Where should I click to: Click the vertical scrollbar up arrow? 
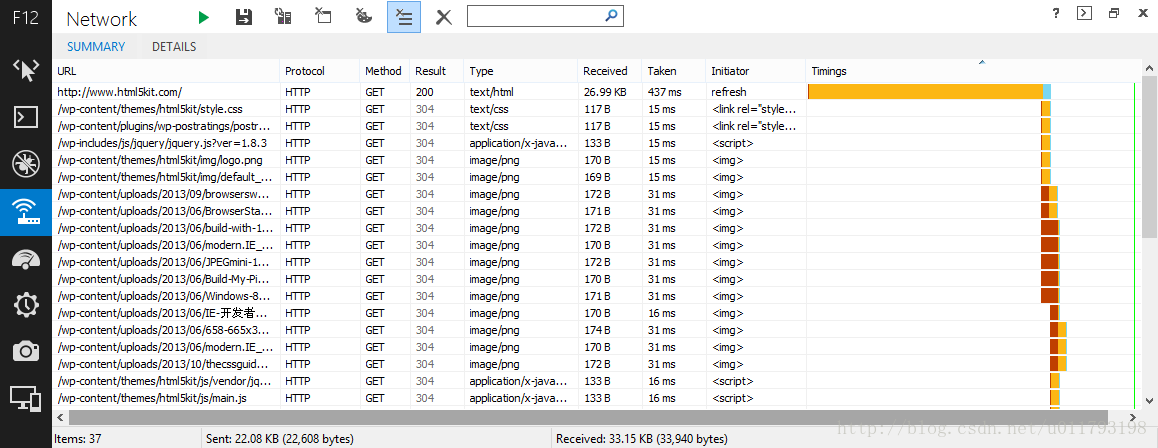tap(1150, 67)
